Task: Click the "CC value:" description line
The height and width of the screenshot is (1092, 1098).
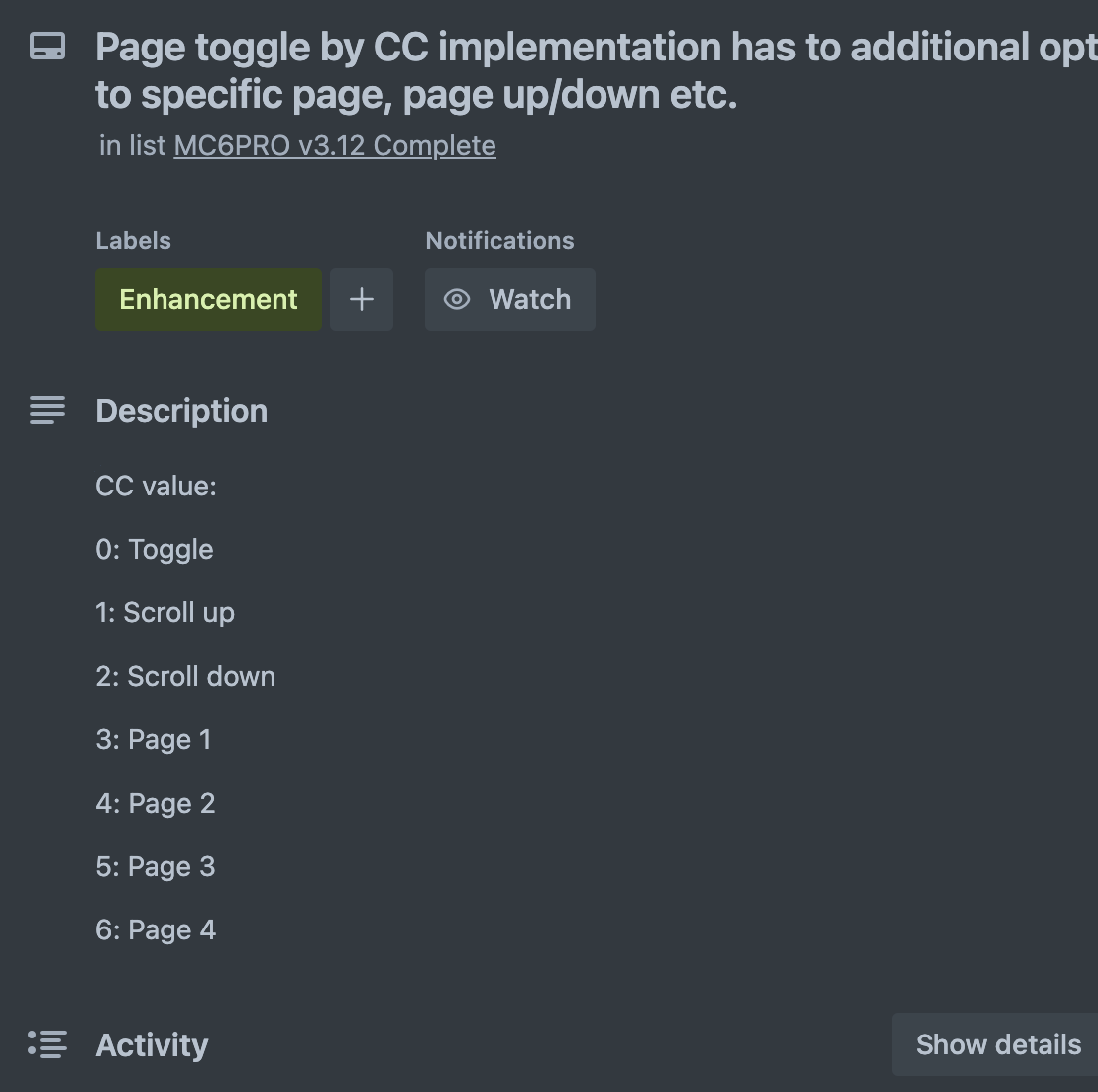Action: click(x=156, y=486)
